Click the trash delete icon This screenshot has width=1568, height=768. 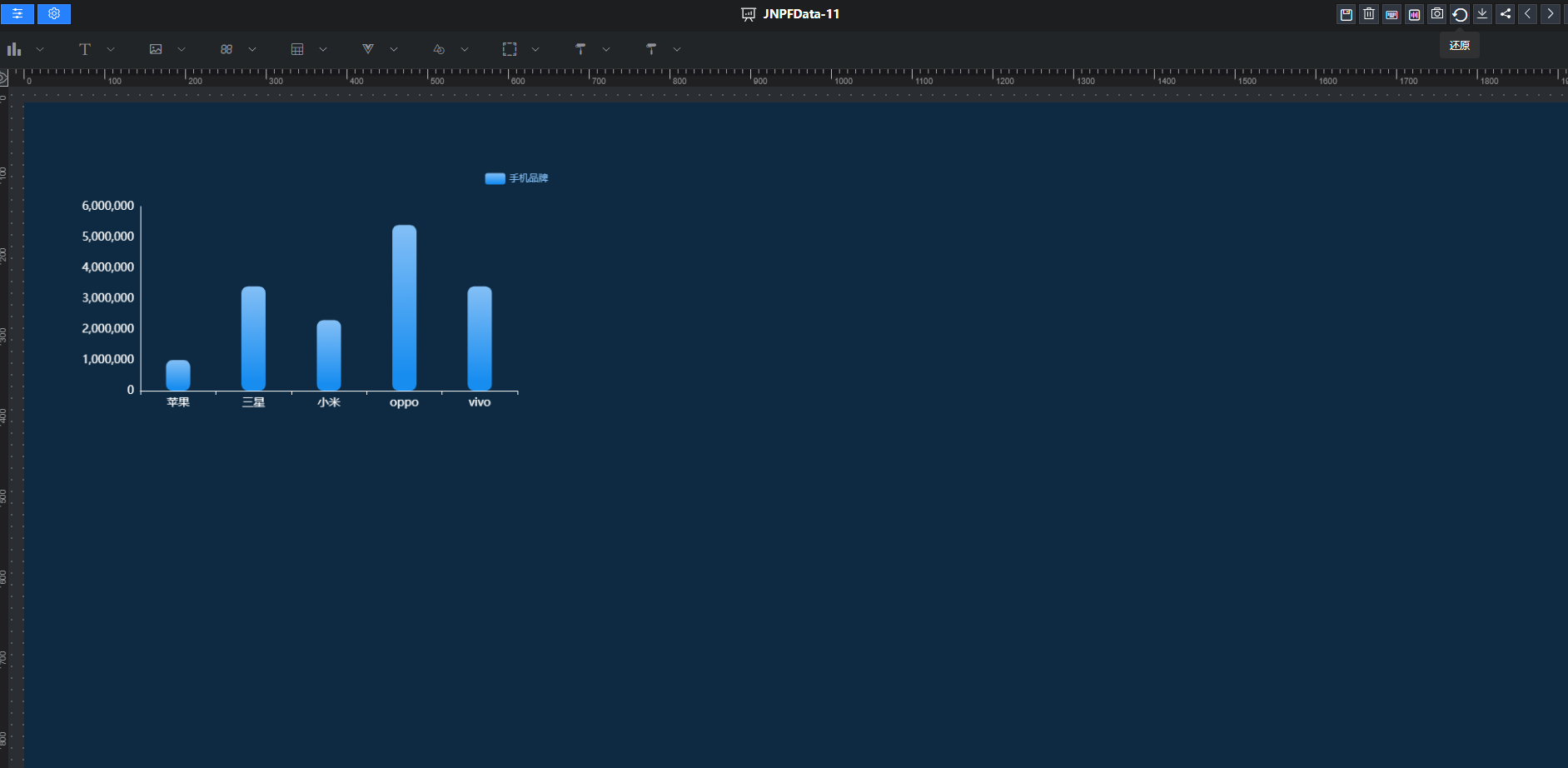tap(1369, 14)
